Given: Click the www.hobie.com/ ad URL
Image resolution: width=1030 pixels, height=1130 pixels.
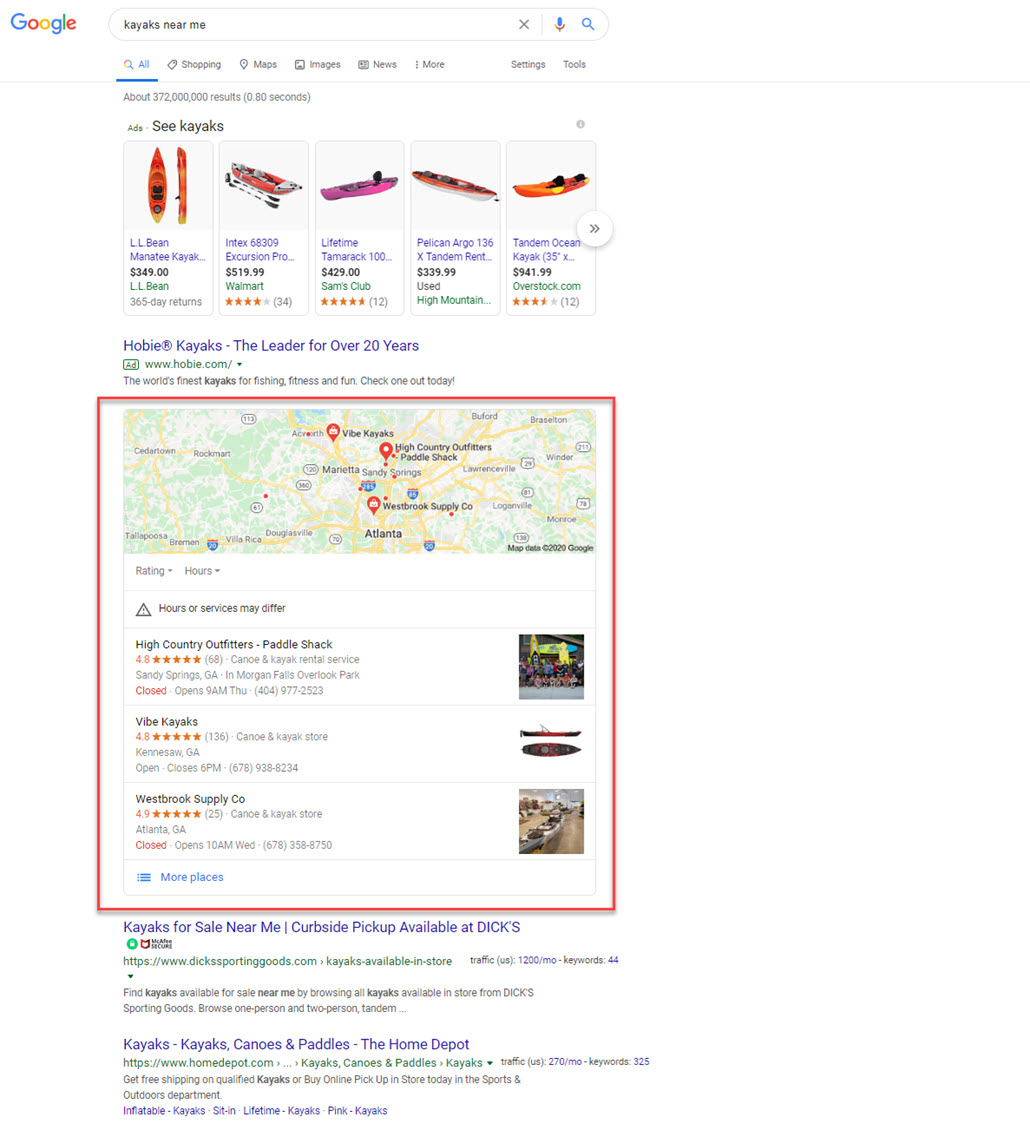Looking at the screenshot, I should pyautogui.click(x=188, y=365).
